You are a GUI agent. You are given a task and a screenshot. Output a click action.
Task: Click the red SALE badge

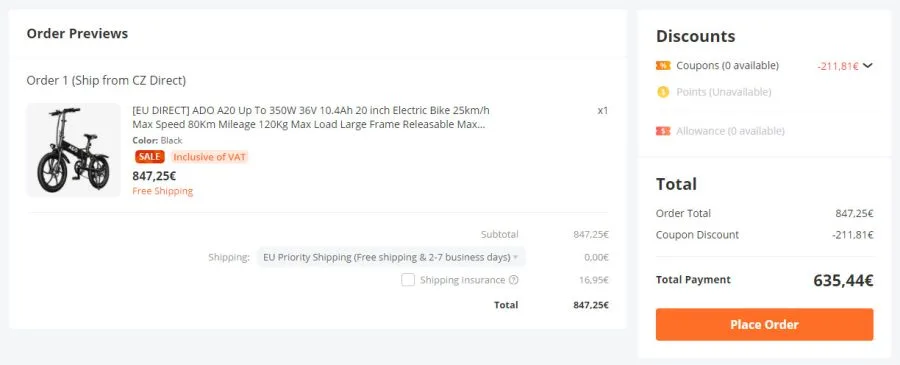coord(150,157)
